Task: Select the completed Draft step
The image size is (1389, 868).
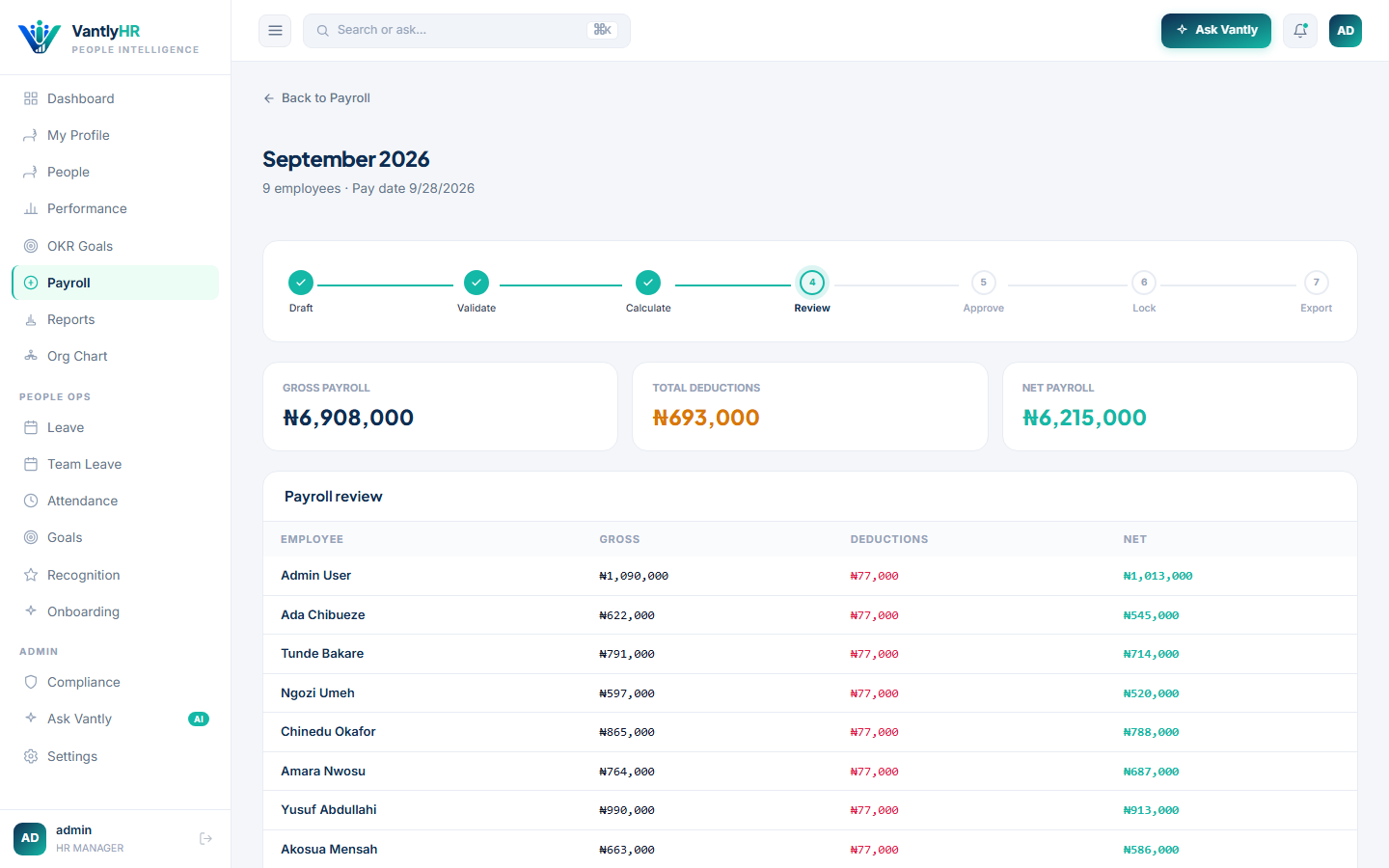Action: pos(301,283)
